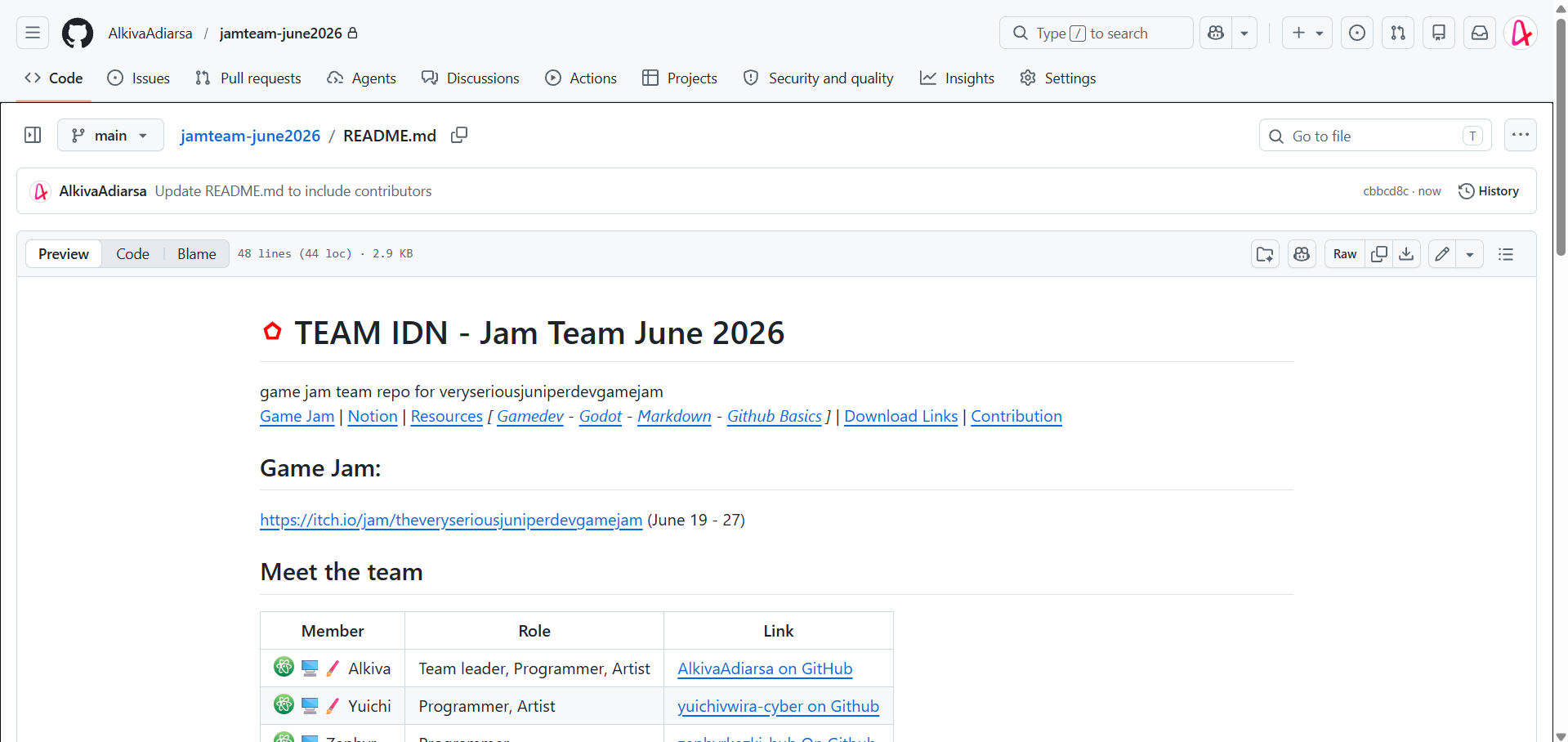The height and width of the screenshot is (742, 1568).
Task: Open the Godot resources link
Action: tap(601, 416)
